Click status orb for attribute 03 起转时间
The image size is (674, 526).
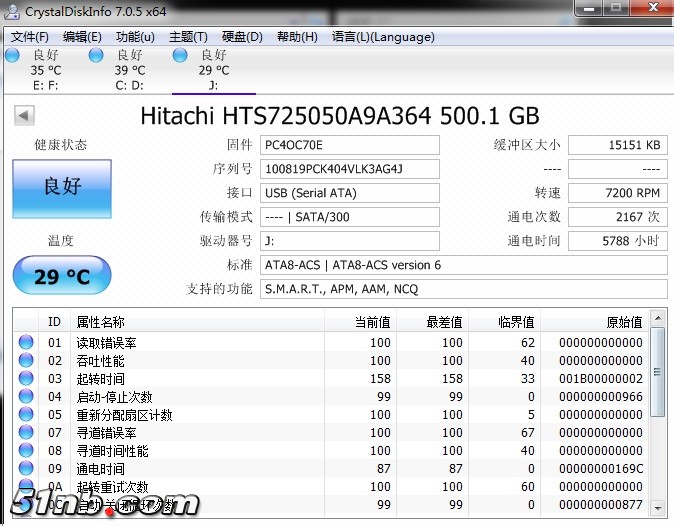(26, 379)
